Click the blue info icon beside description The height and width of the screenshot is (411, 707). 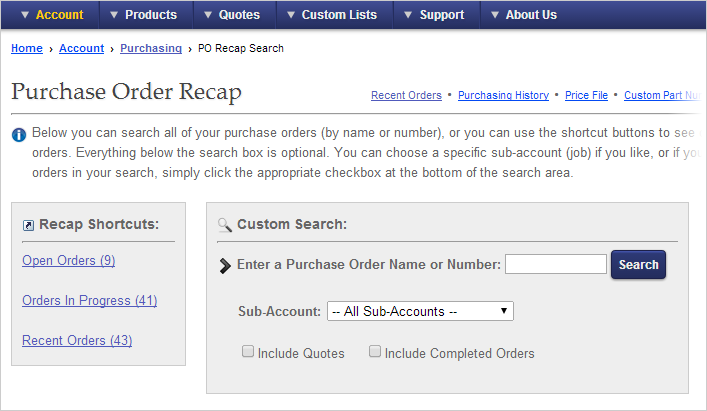pos(18,134)
